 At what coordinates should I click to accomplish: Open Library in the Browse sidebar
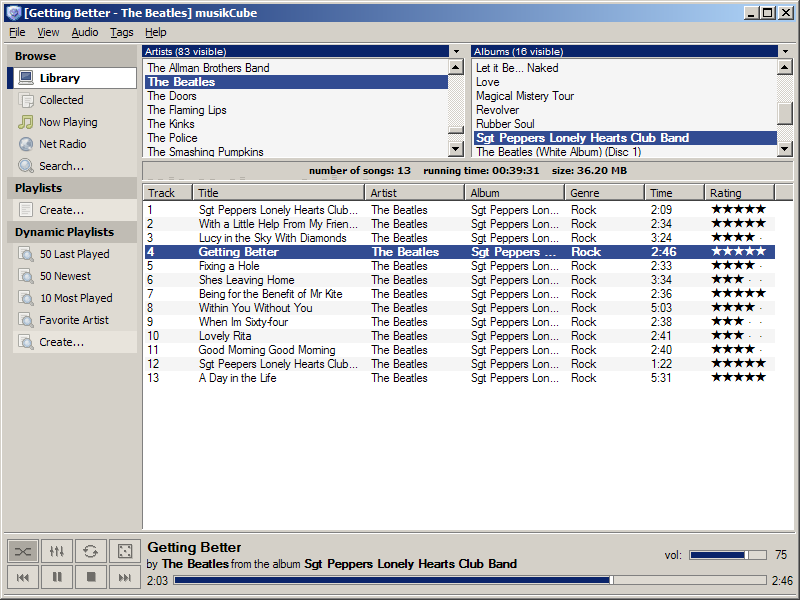coord(72,78)
